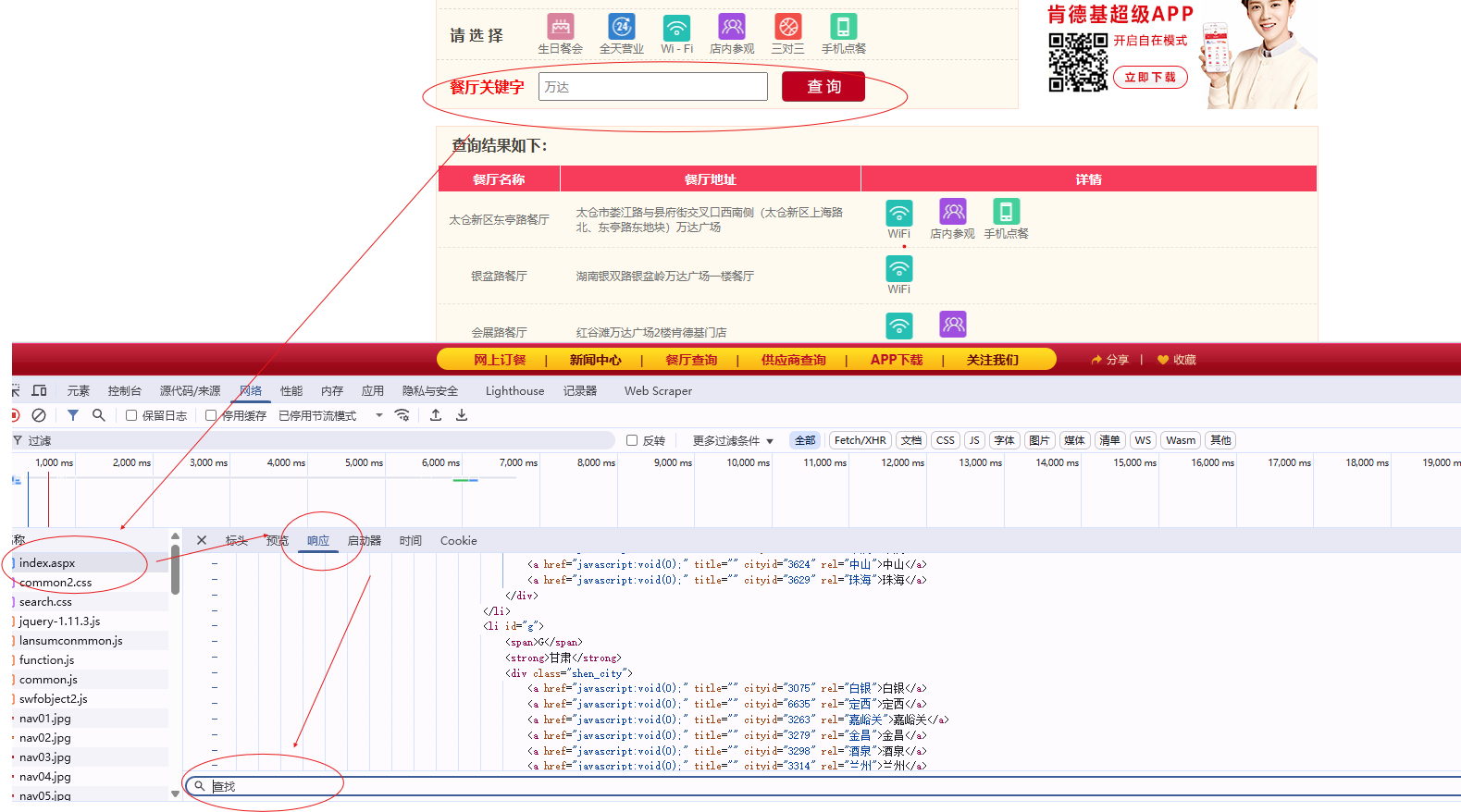This screenshot has width=1461, height=812.
Task: Click the clear network log icon
Action: [39, 415]
